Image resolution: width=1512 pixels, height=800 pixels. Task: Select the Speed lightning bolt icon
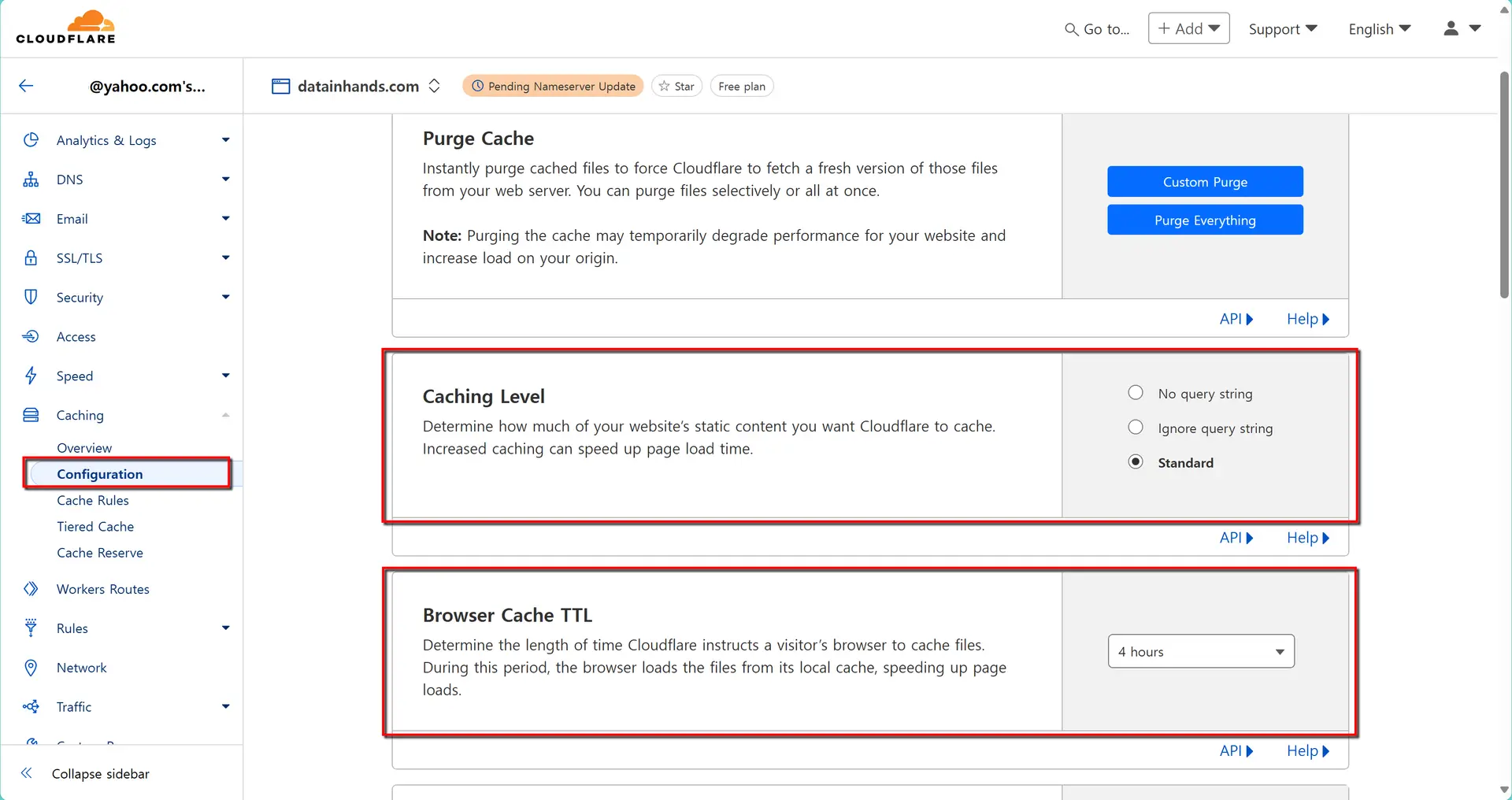pyautogui.click(x=31, y=376)
